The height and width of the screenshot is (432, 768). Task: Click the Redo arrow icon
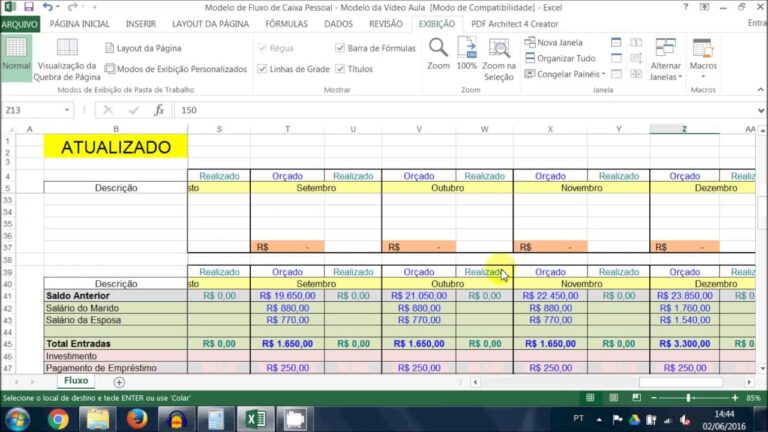pos(72,7)
